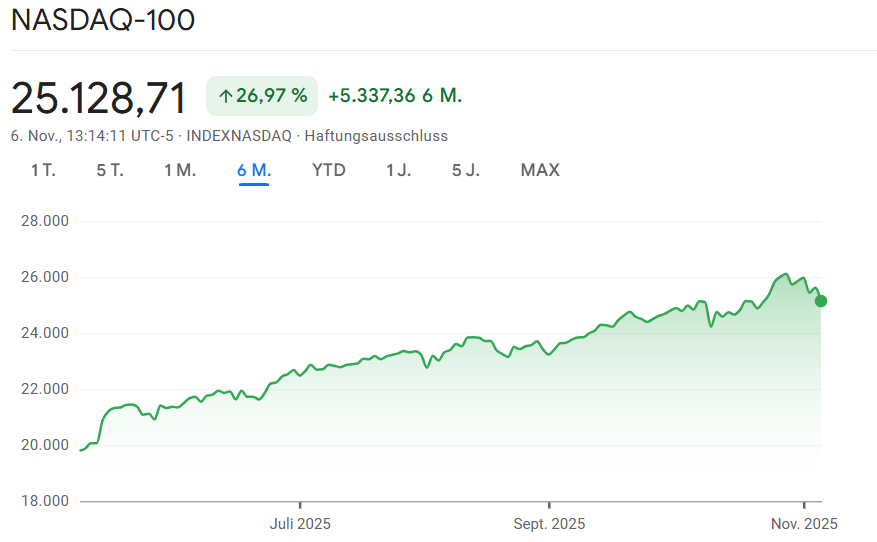Select the MAX time range
The height and width of the screenshot is (542, 877).
point(540,170)
